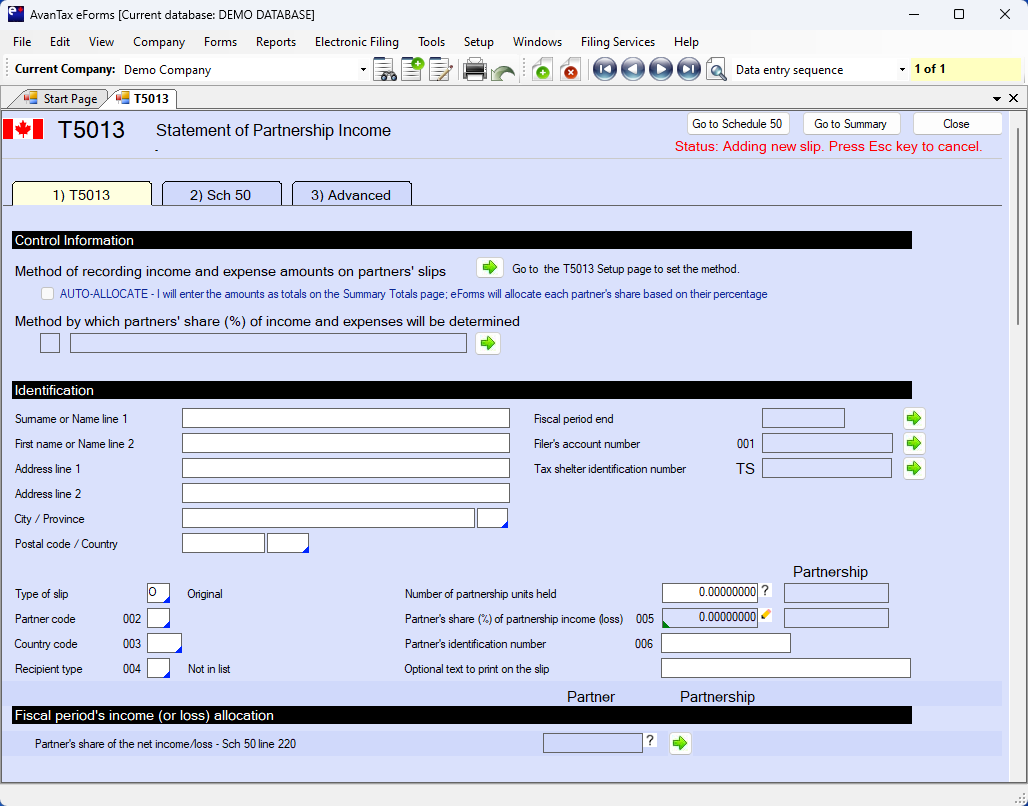Open the Province dropdown box
This screenshot has width=1028, height=806.
(493, 518)
